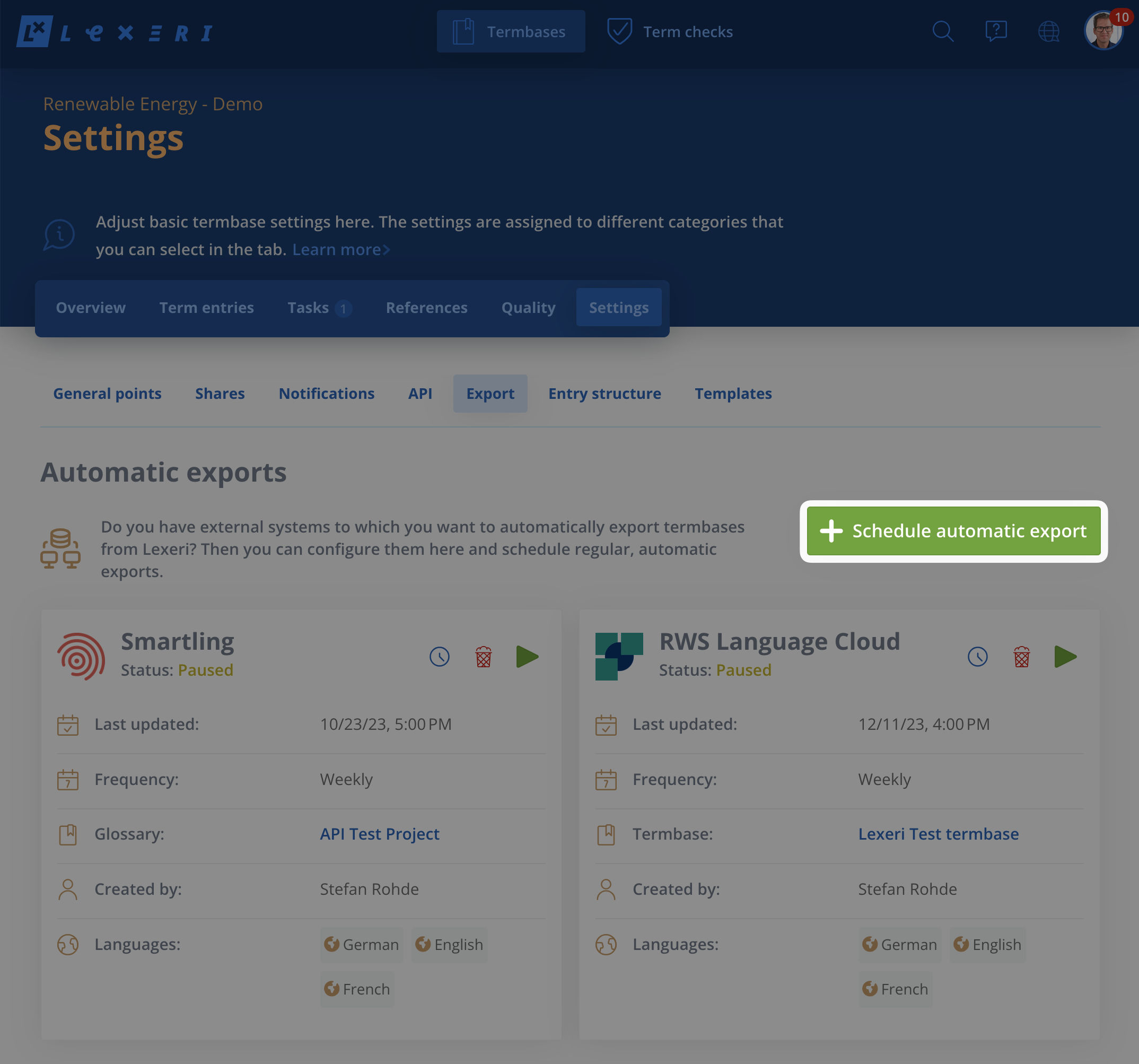Delete the Smartling export via the trash icon
The height and width of the screenshot is (1064, 1139).
pyautogui.click(x=484, y=657)
